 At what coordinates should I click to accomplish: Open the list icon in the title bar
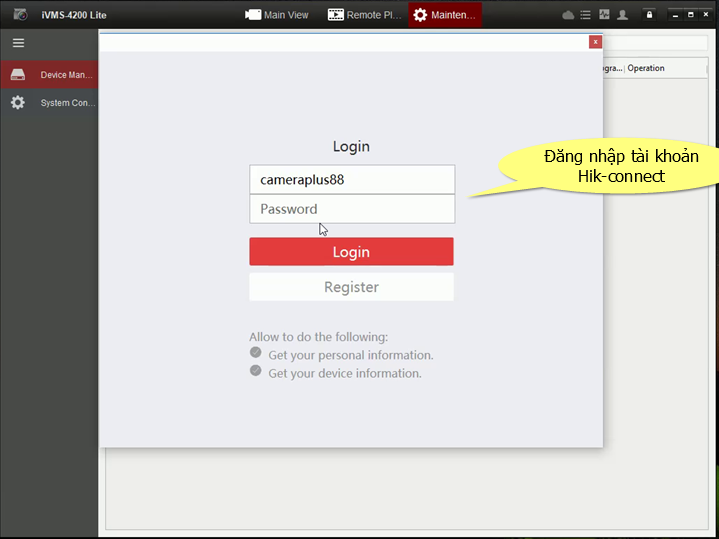click(585, 15)
